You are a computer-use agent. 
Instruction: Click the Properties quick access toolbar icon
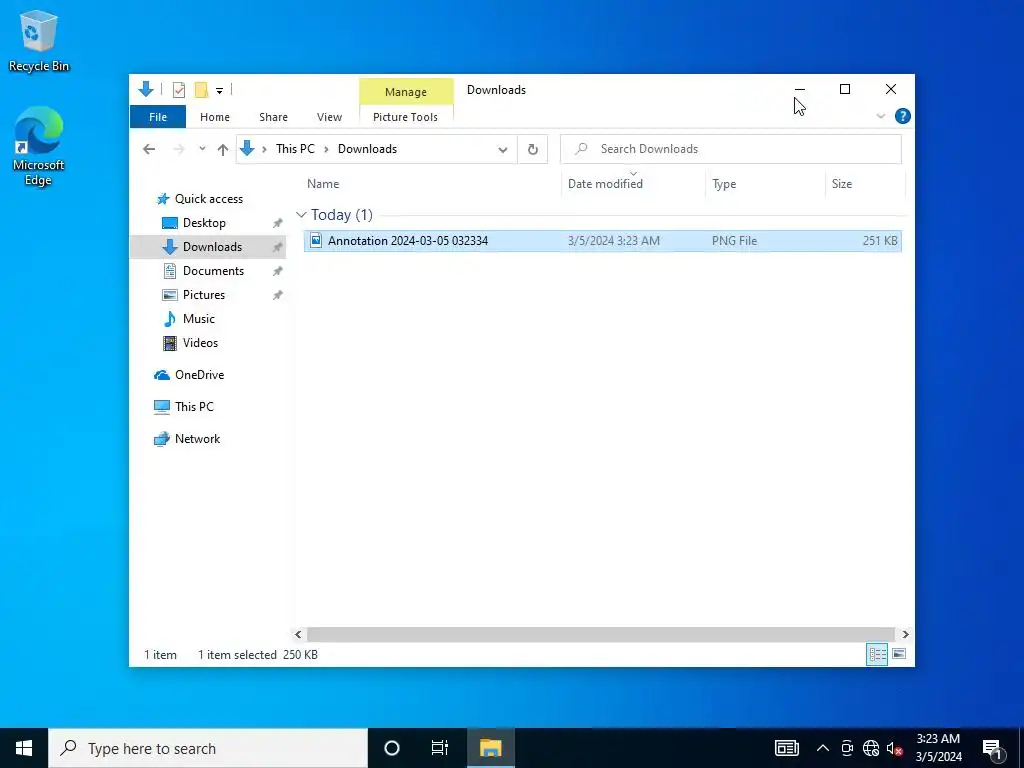pyautogui.click(x=179, y=90)
